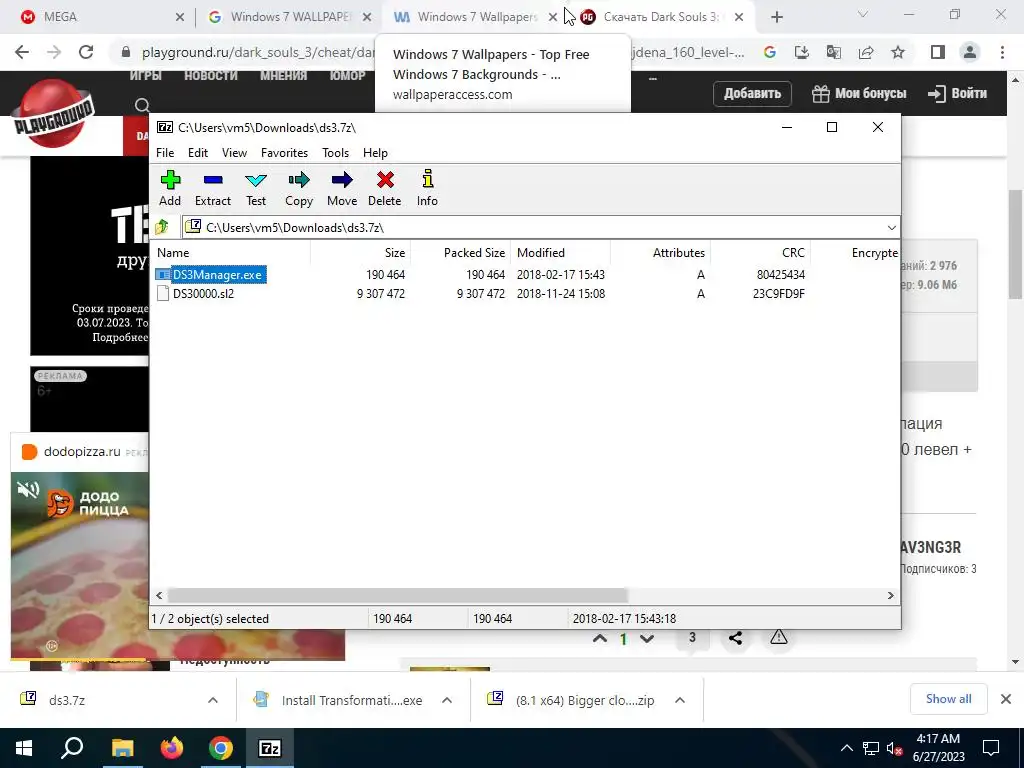This screenshot has height=768, width=1024.
Task: Reload the page in Chrome
Action: pyautogui.click(x=86, y=52)
